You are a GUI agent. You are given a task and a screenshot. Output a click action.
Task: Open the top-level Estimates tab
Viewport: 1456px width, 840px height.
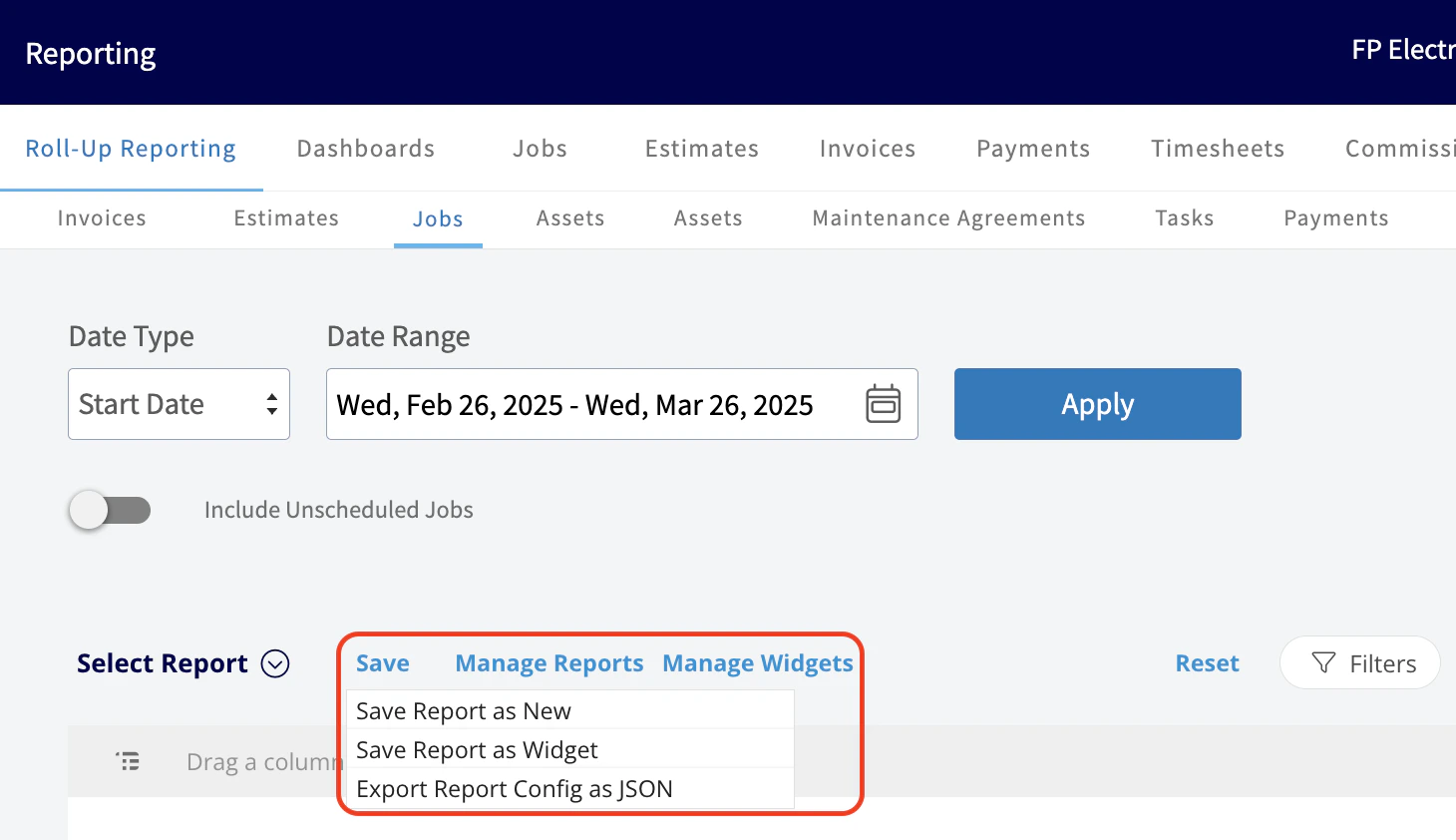702,149
